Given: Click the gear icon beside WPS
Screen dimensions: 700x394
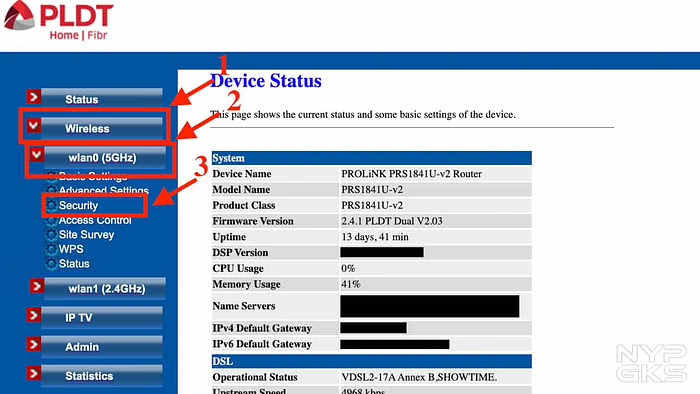Looking at the screenshot, I should [x=51, y=249].
